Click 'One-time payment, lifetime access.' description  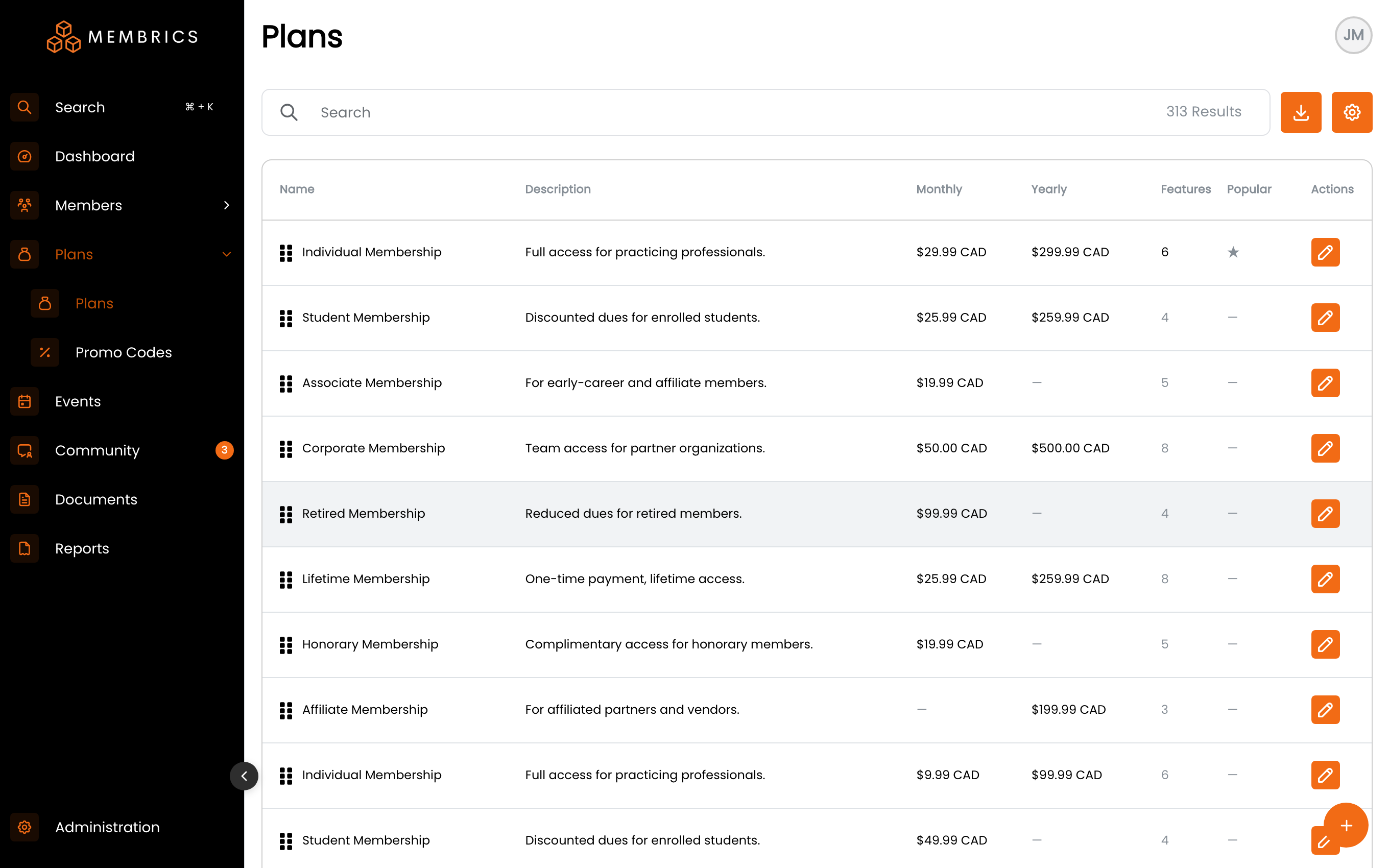pyautogui.click(x=634, y=578)
